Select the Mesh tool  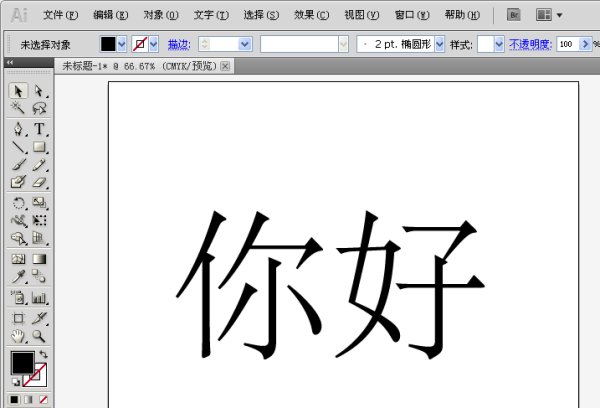point(18,259)
